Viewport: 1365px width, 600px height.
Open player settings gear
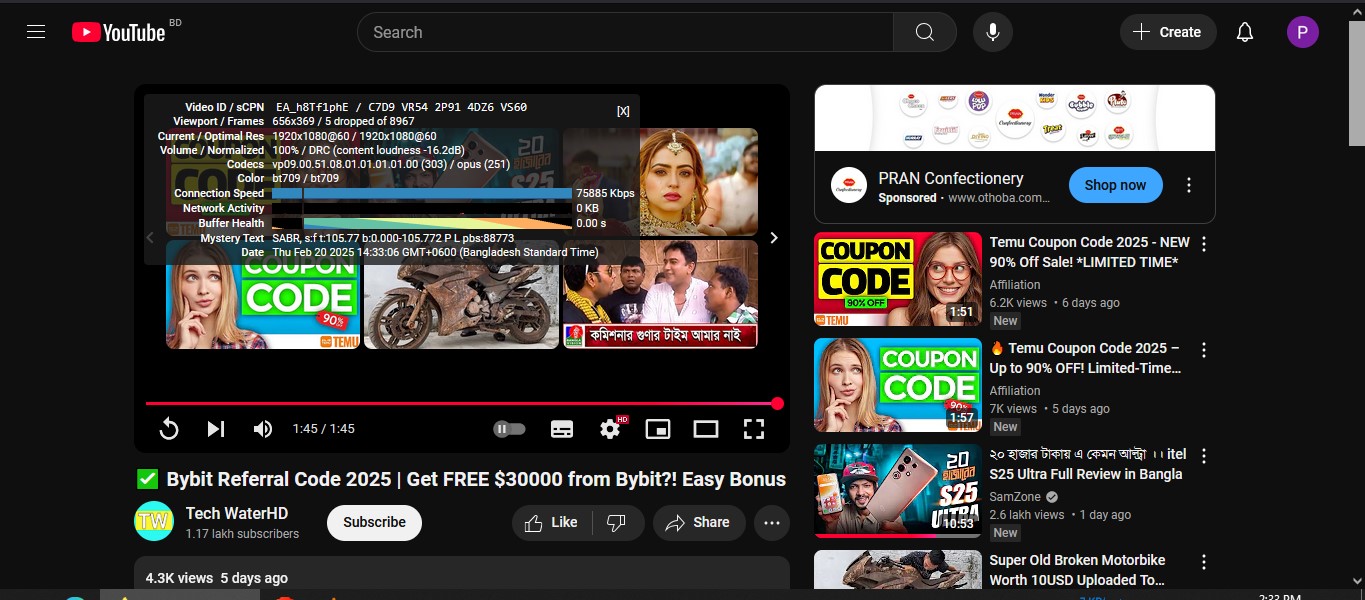click(x=611, y=429)
